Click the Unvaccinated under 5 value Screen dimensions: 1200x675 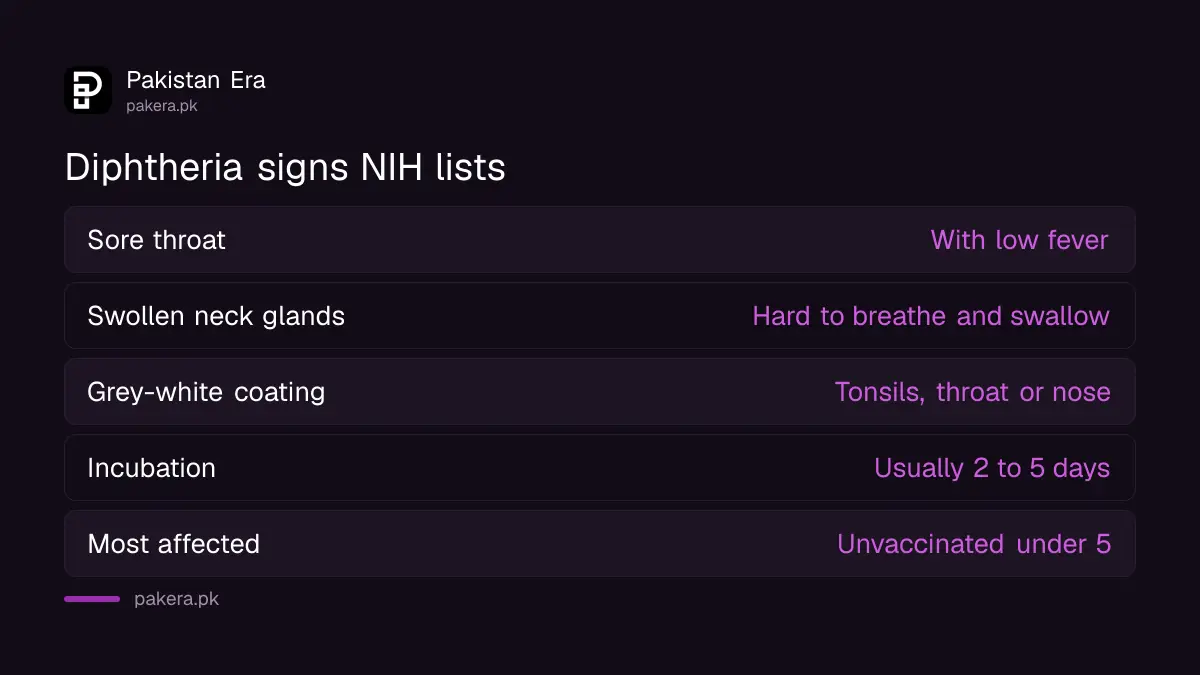[x=974, y=544]
